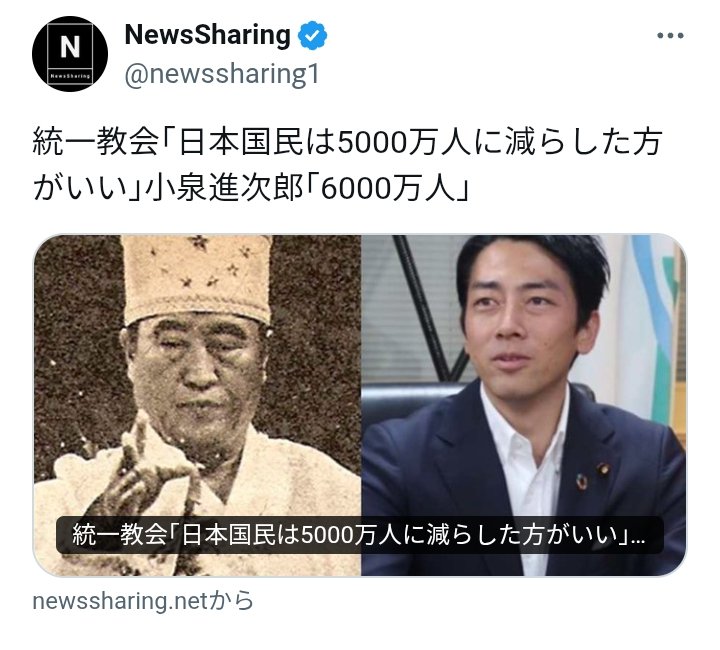Viewport: 720px width, 650px height.
Task: Click the white N letter in the avatar logo
Action: (70, 47)
